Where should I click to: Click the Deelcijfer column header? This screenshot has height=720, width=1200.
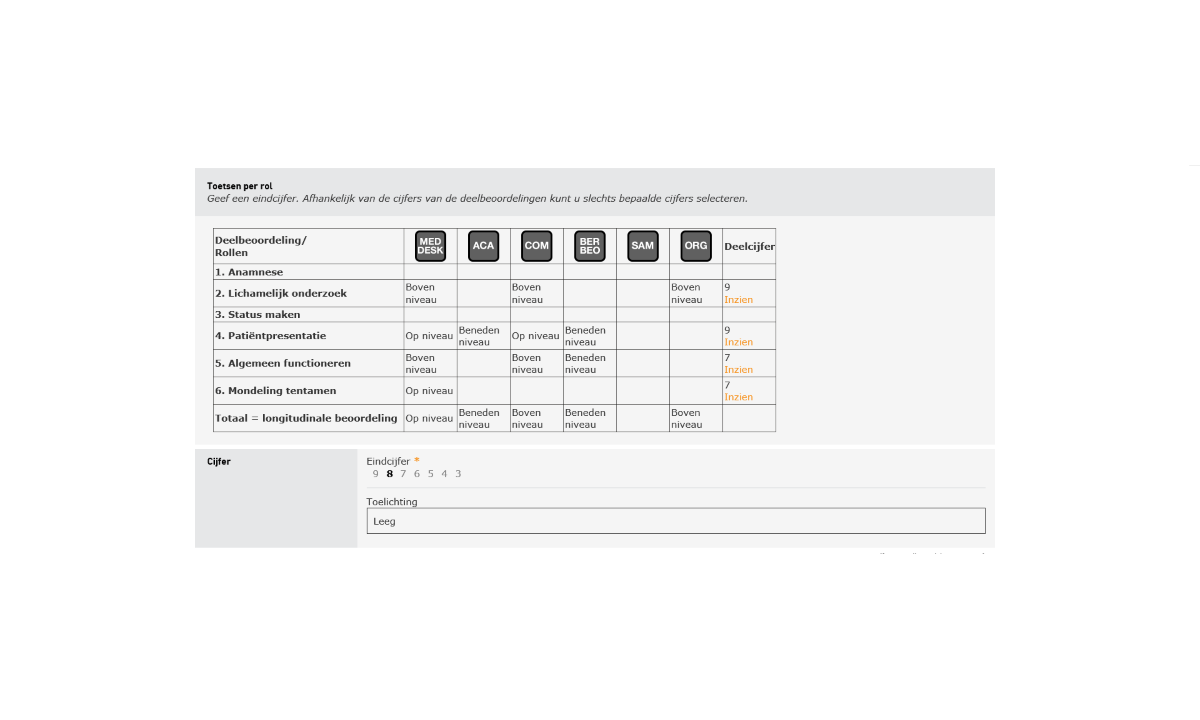pos(749,246)
